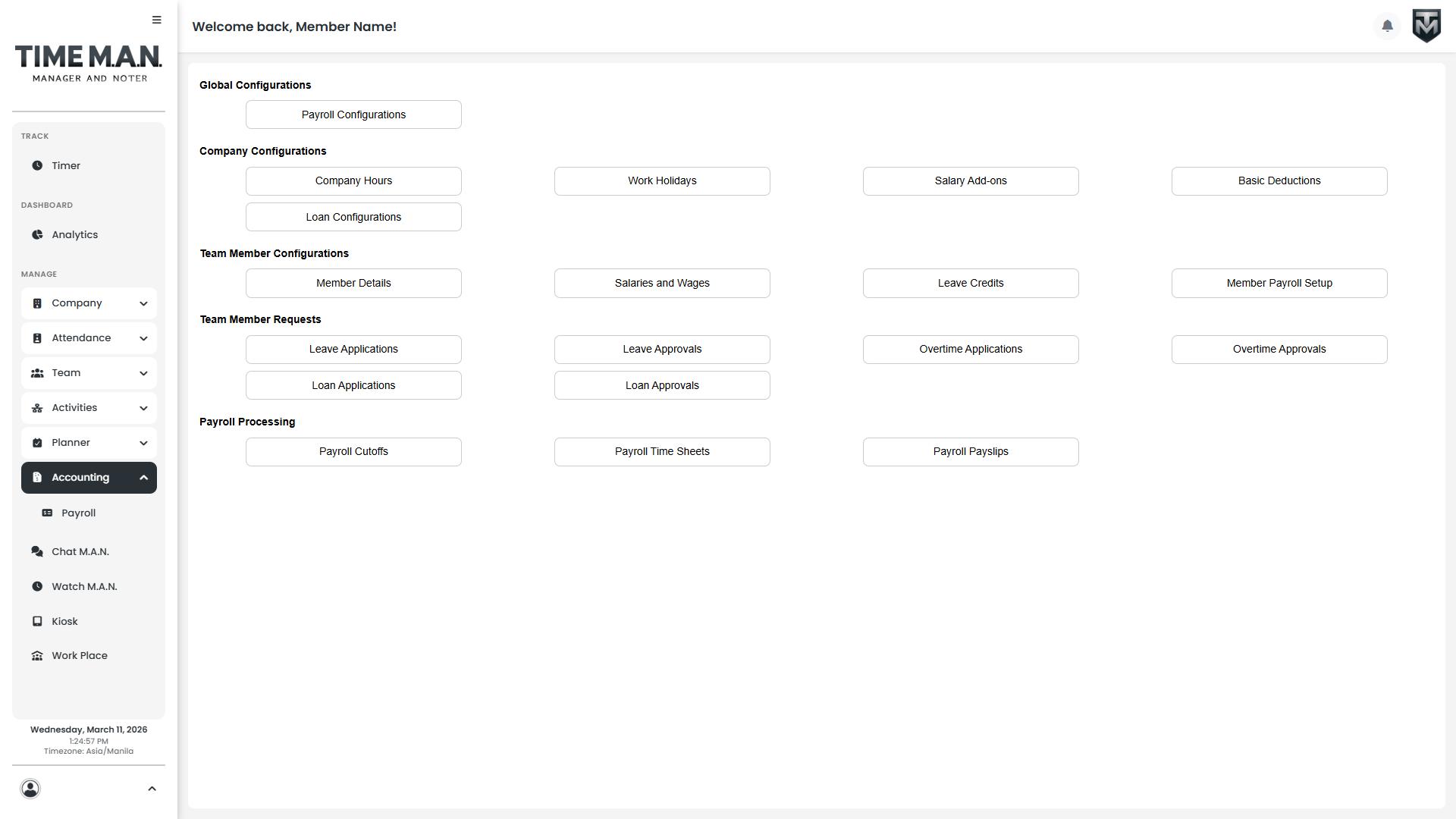Open Kiosk tablet icon in sidebar
Image resolution: width=1456 pixels, height=819 pixels.
tap(37, 621)
